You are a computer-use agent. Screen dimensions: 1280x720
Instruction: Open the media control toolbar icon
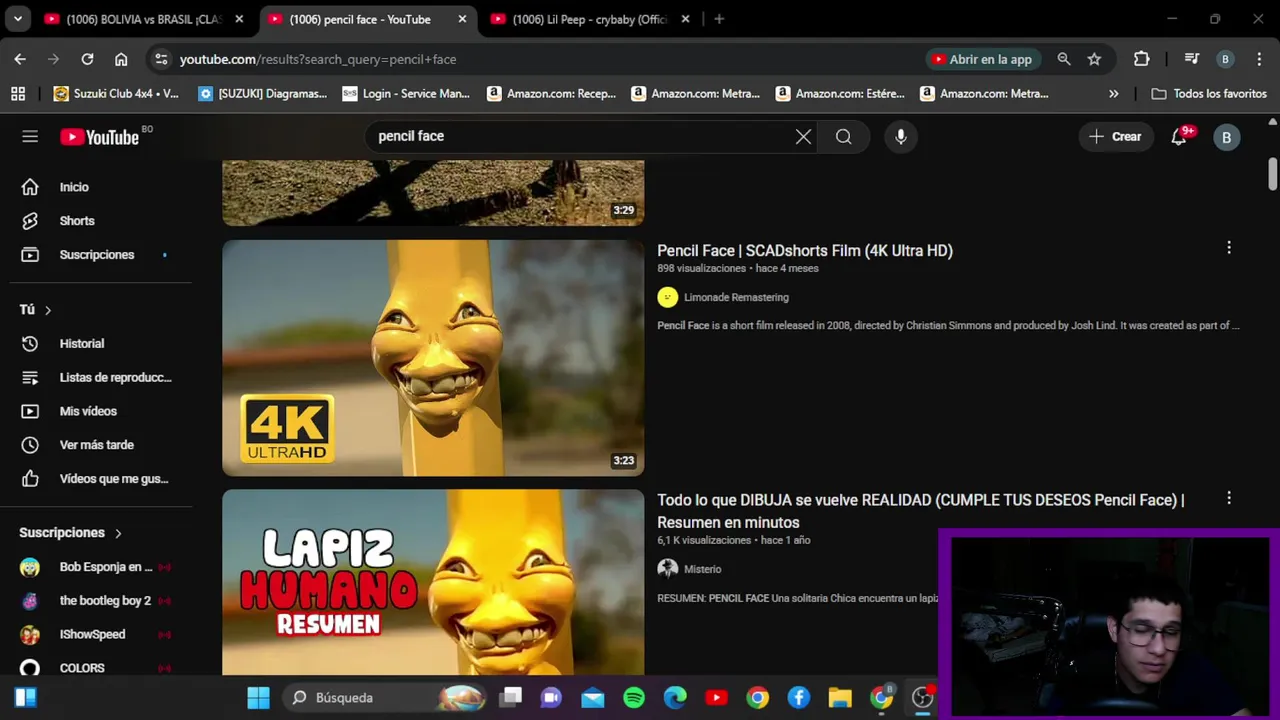(x=1191, y=59)
